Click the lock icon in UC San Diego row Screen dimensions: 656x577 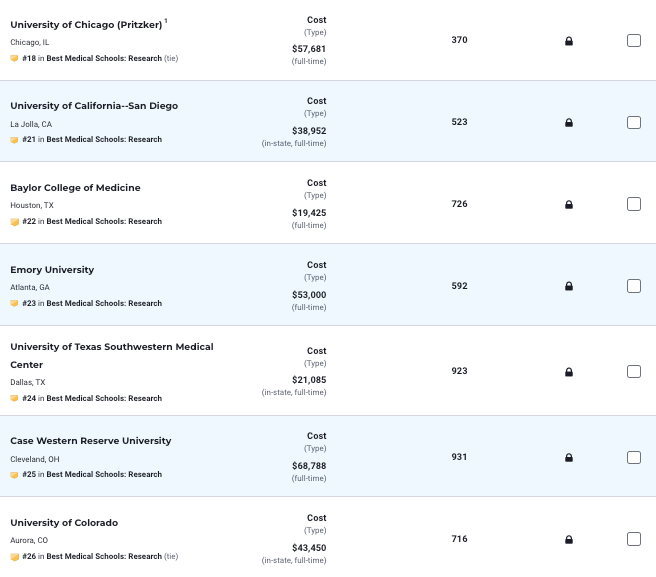569,123
